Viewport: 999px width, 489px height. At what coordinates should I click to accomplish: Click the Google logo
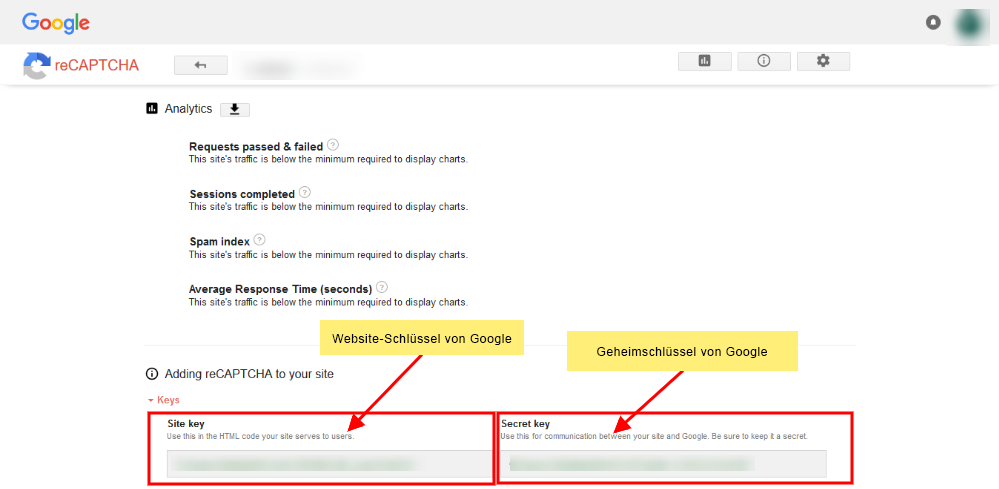click(56, 23)
